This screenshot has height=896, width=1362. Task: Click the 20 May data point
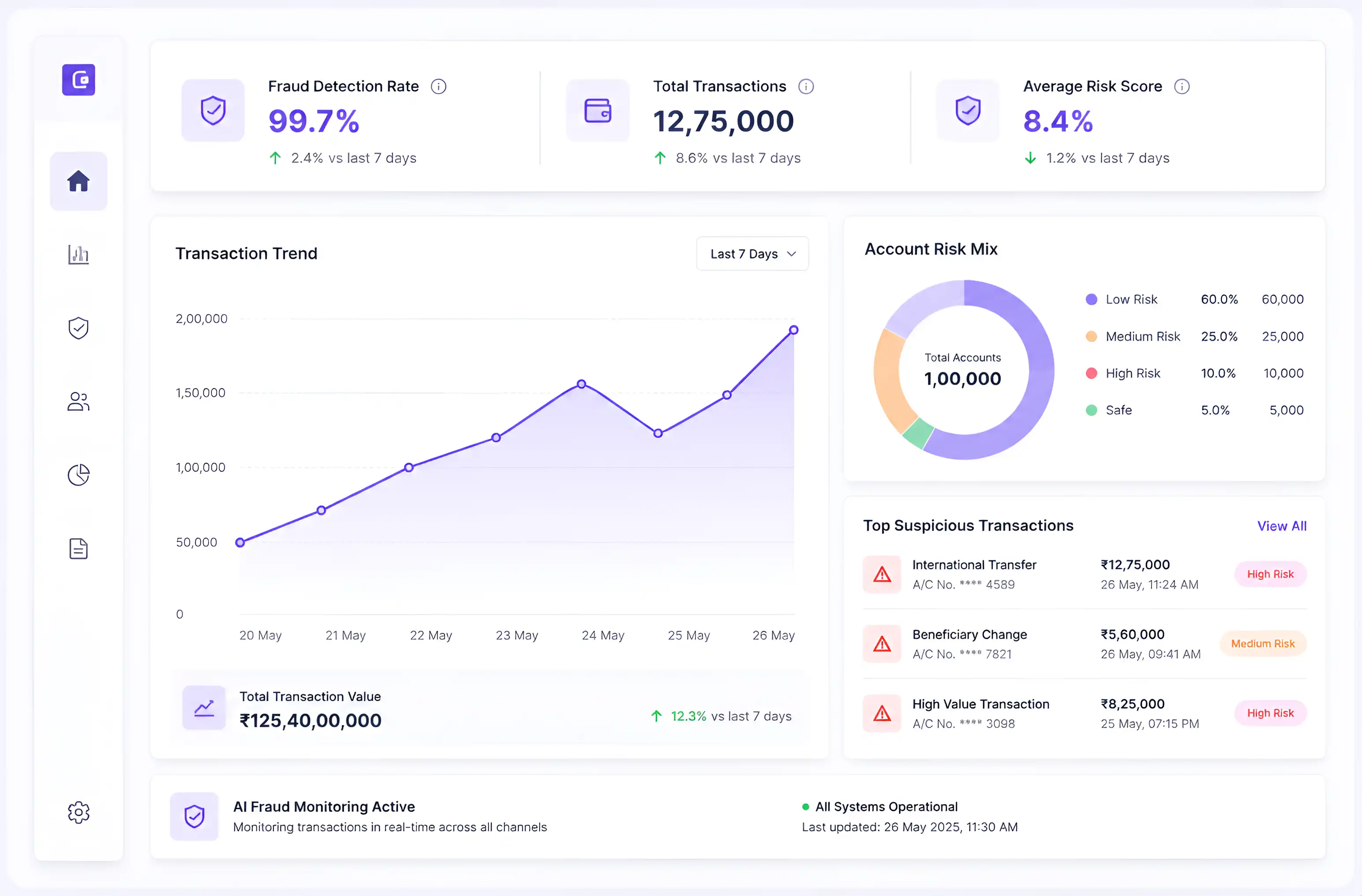point(241,542)
